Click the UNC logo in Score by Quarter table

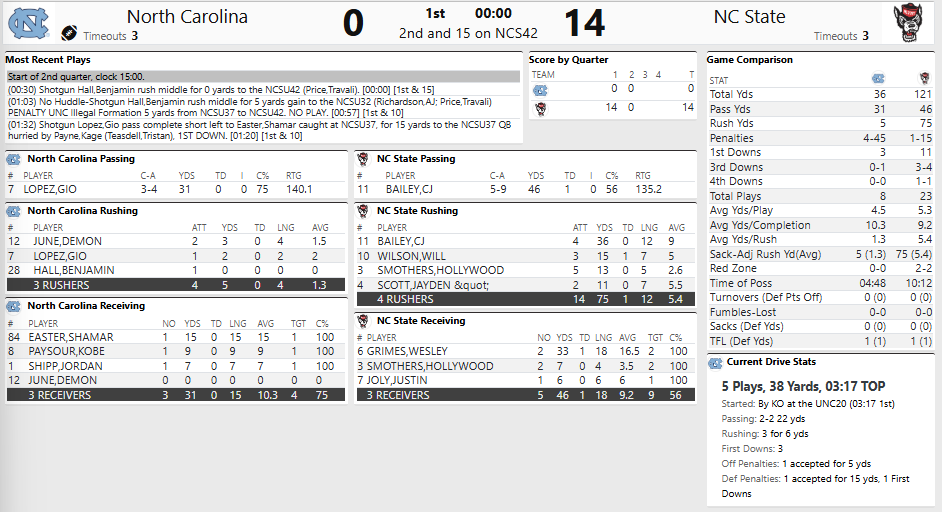[x=540, y=89]
